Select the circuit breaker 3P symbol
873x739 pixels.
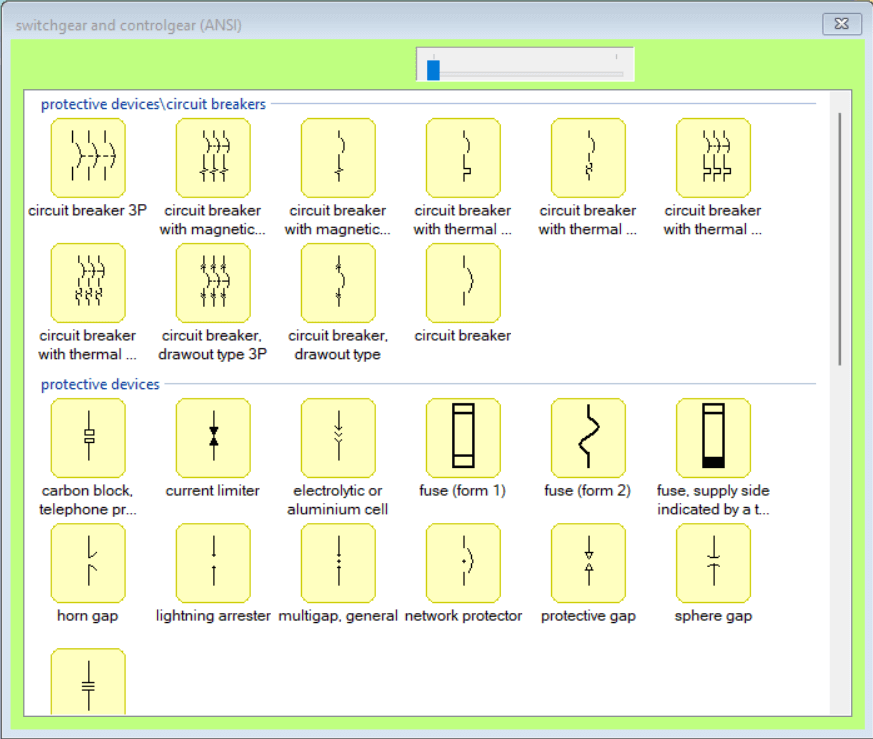pos(88,158)
